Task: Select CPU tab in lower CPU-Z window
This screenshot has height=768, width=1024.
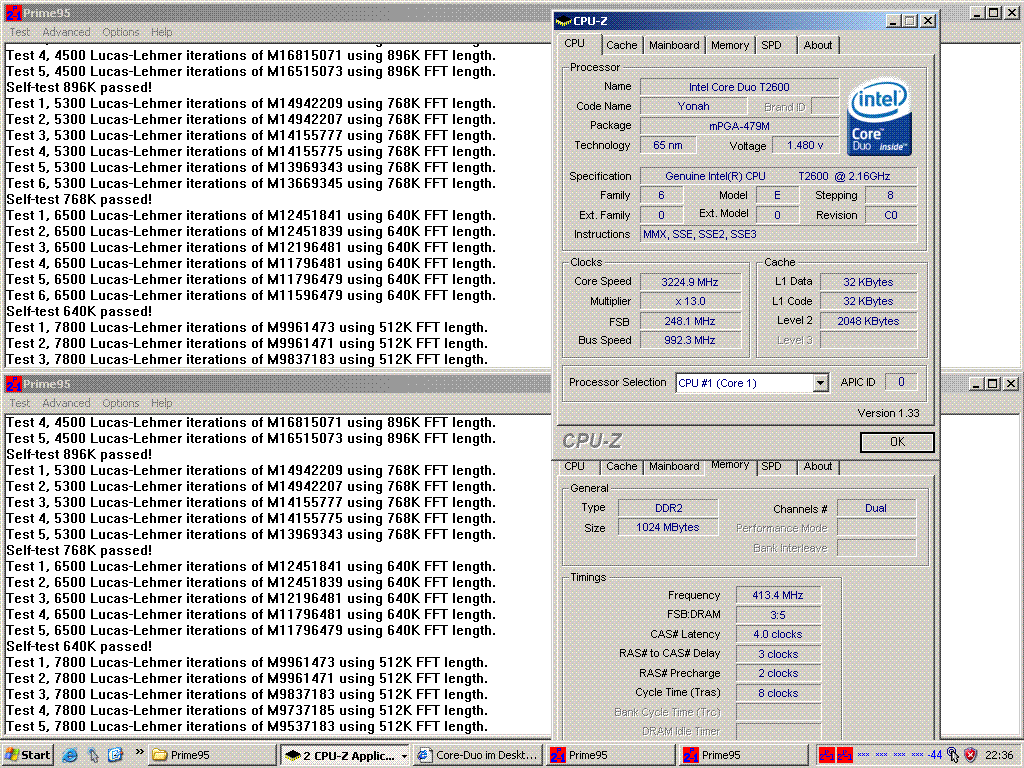Action: pyautogui.click(x=575, y=466)
